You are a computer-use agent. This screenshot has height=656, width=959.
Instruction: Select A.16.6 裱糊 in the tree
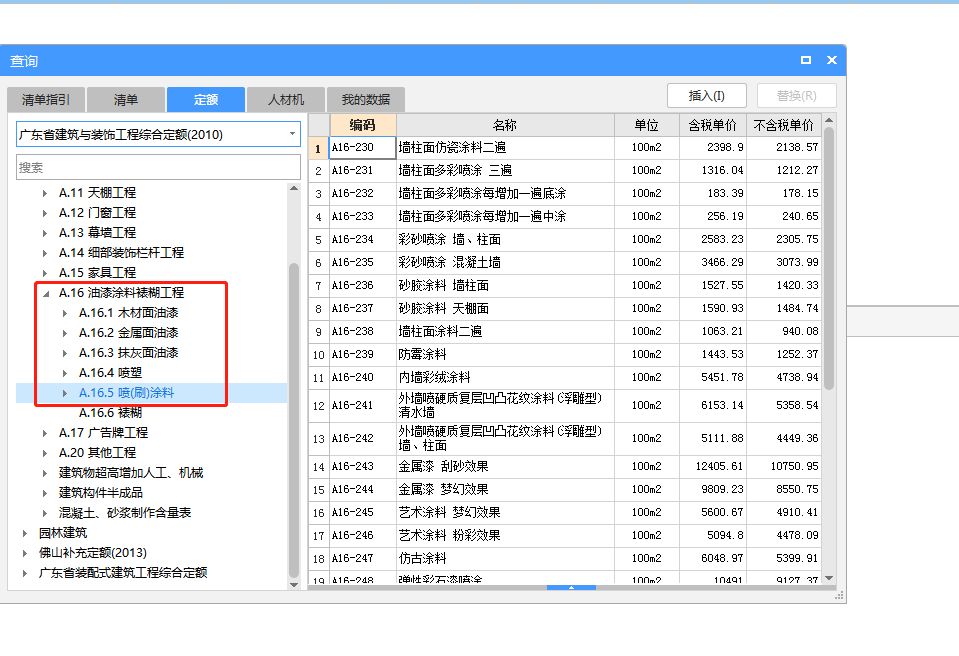110,413
